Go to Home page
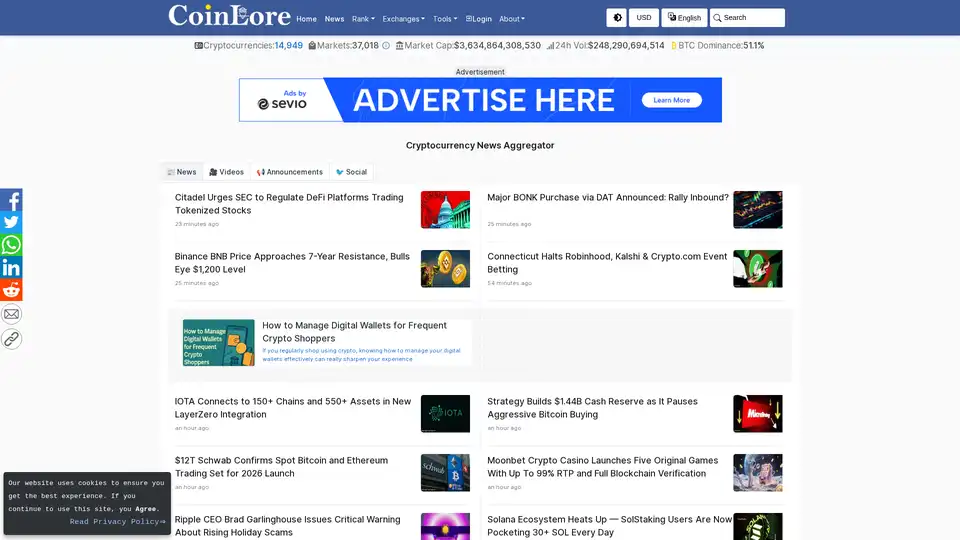The width and height of the screenshot is (960, 540). 306,19
